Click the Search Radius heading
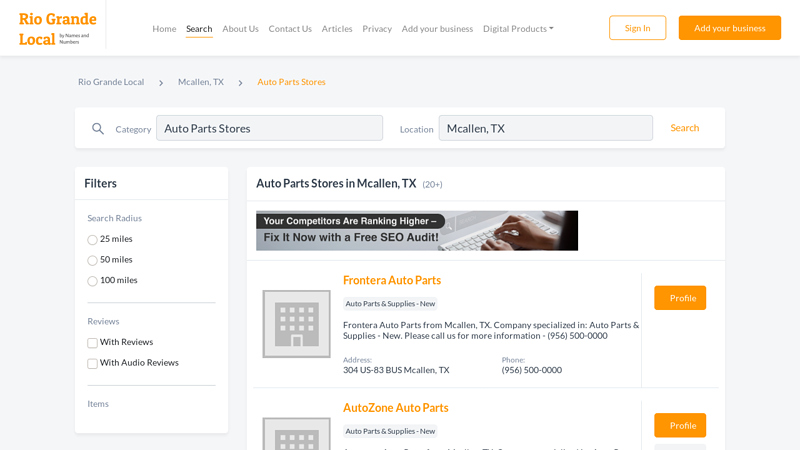Viewport: 800px width, 450px height. coord(114,218)
